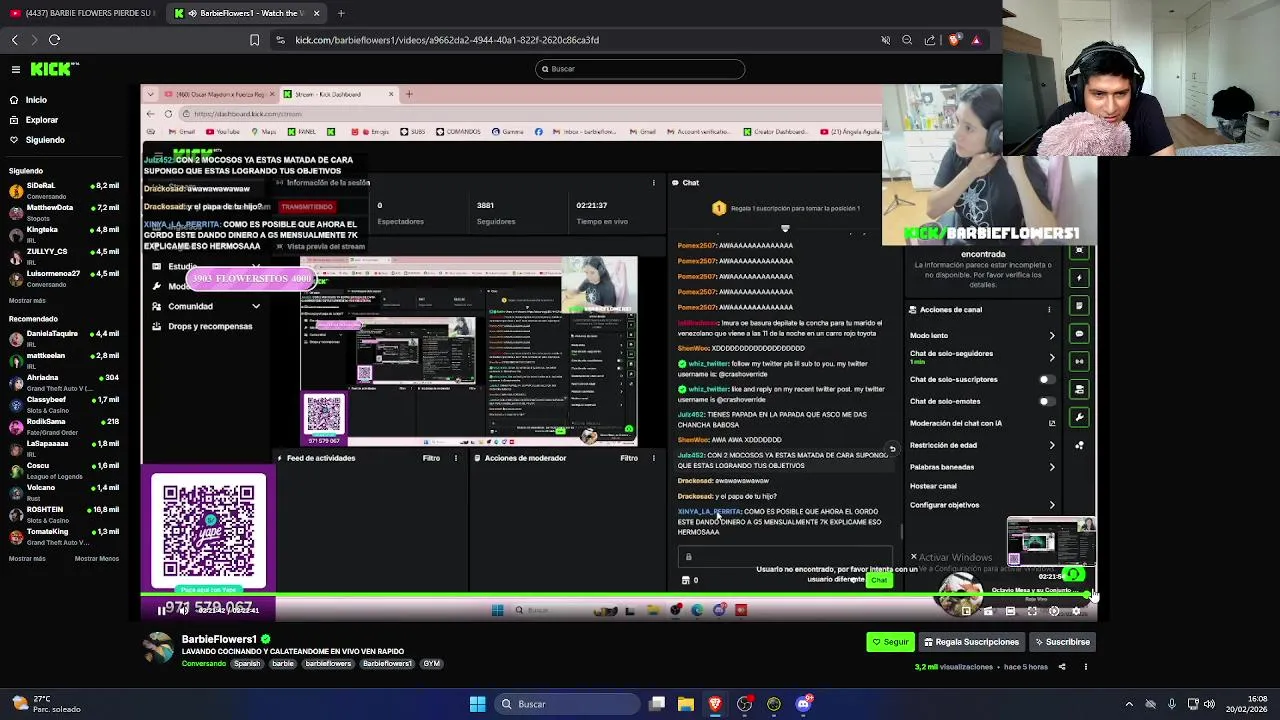The image size is (1280, 720).
Task: Open the Windows Start button
Action: (x=478, y=704)
